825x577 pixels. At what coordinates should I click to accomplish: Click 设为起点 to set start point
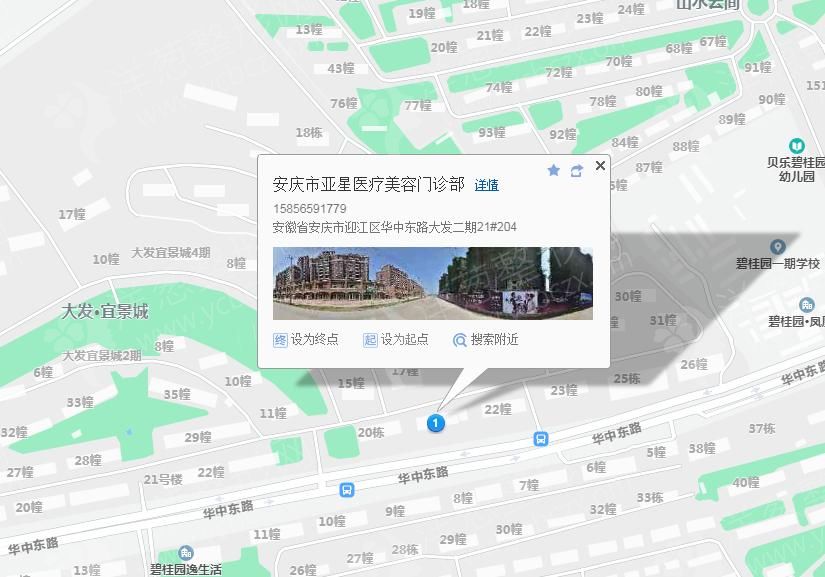point(396,340)
